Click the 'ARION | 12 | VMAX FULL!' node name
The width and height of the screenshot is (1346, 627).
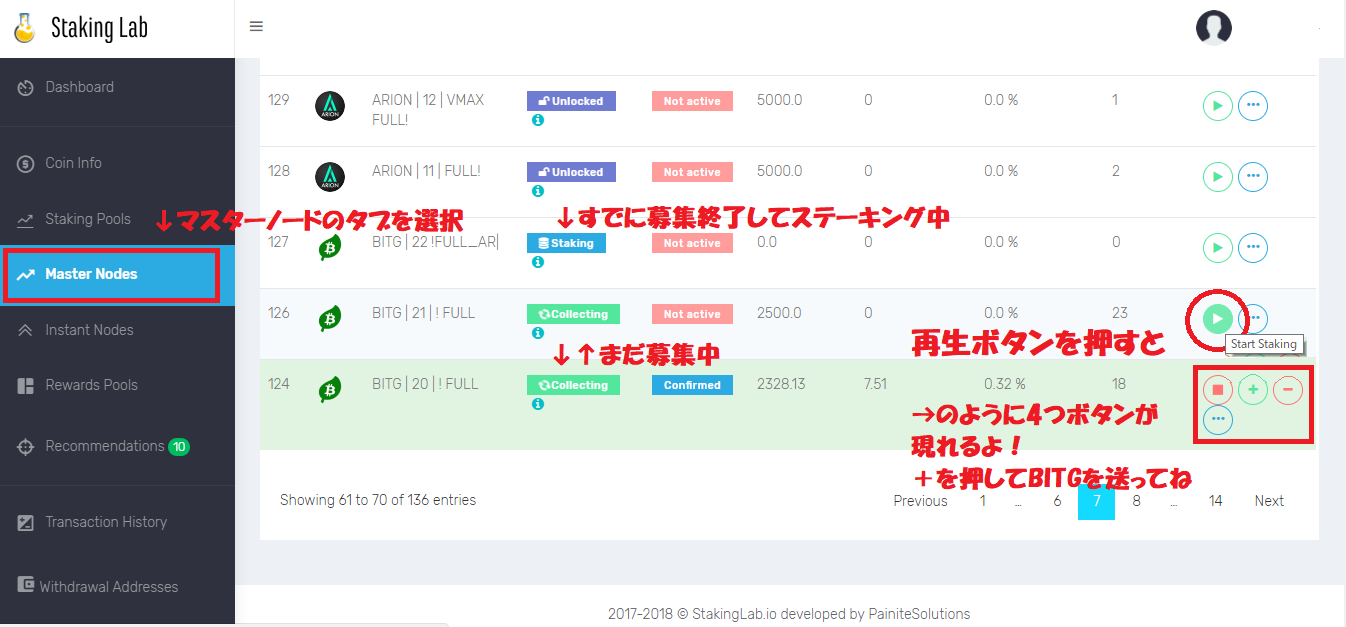[x=428, y=109]
